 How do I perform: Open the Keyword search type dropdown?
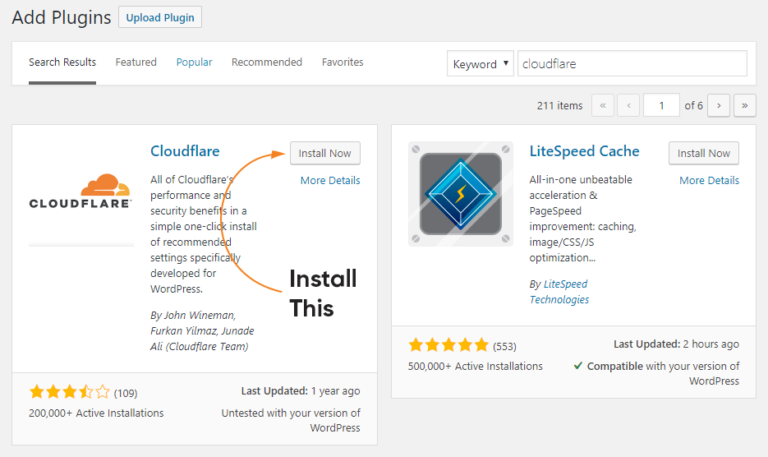point(480,64)
